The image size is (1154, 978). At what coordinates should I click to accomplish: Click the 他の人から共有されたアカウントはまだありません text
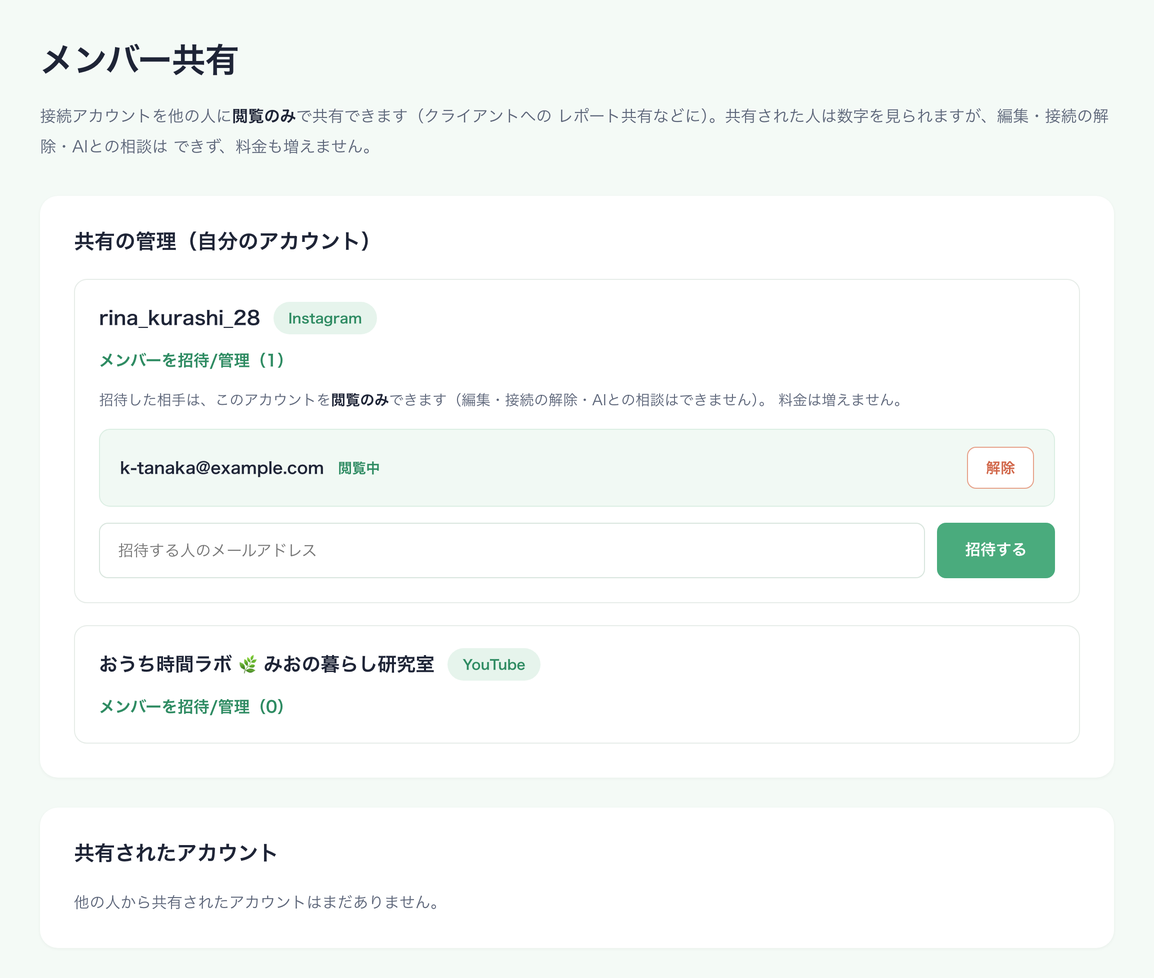coord(257,901)
